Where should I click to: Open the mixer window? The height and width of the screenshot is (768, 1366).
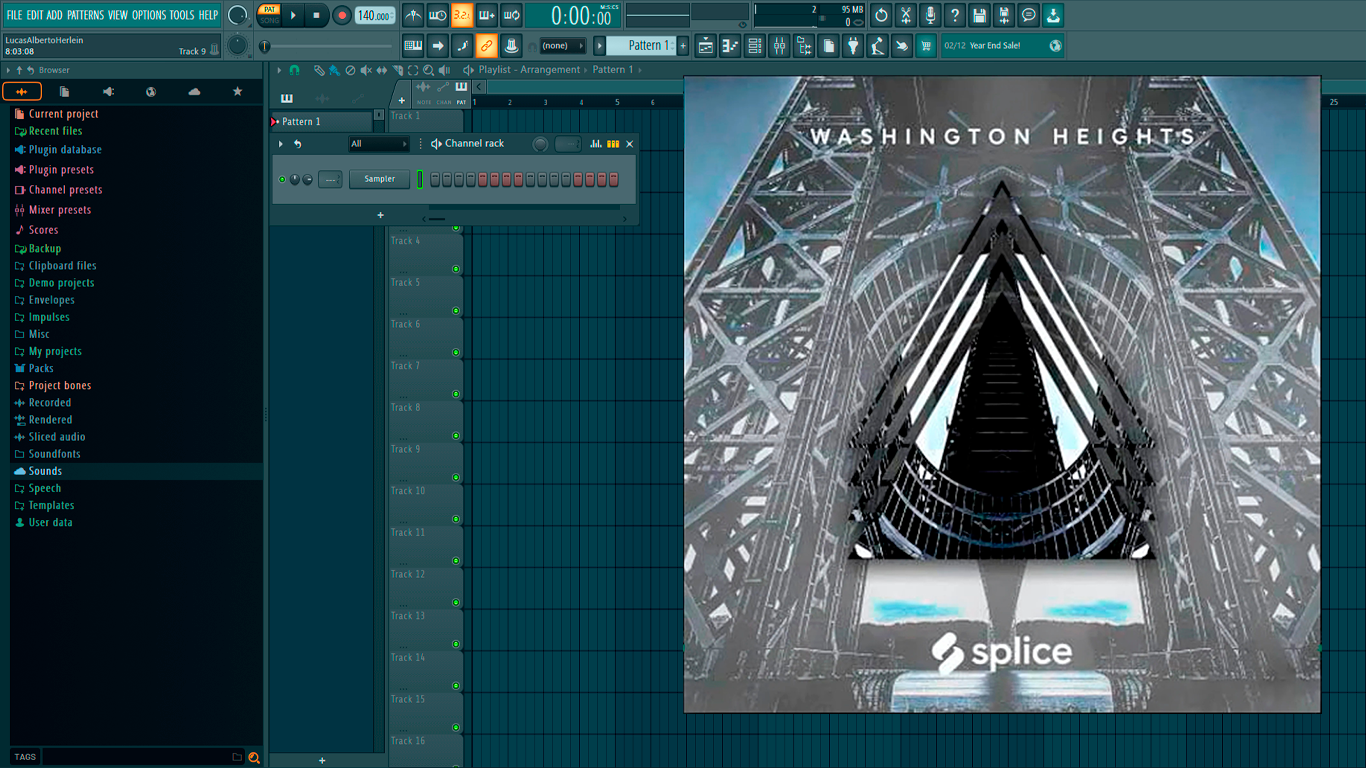pos(779,46)
